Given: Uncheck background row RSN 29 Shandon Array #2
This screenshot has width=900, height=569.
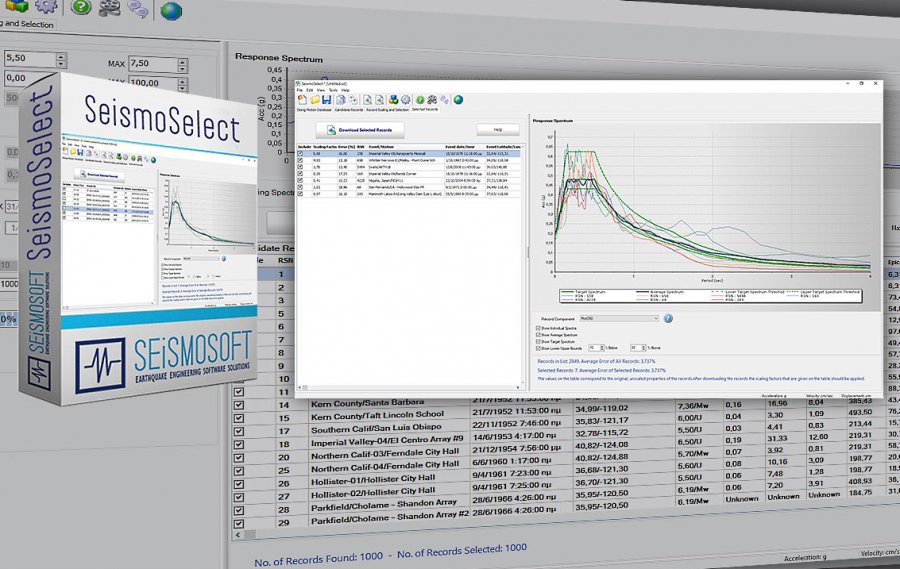Looking at the screenshot, I should [x=239, y=524].
